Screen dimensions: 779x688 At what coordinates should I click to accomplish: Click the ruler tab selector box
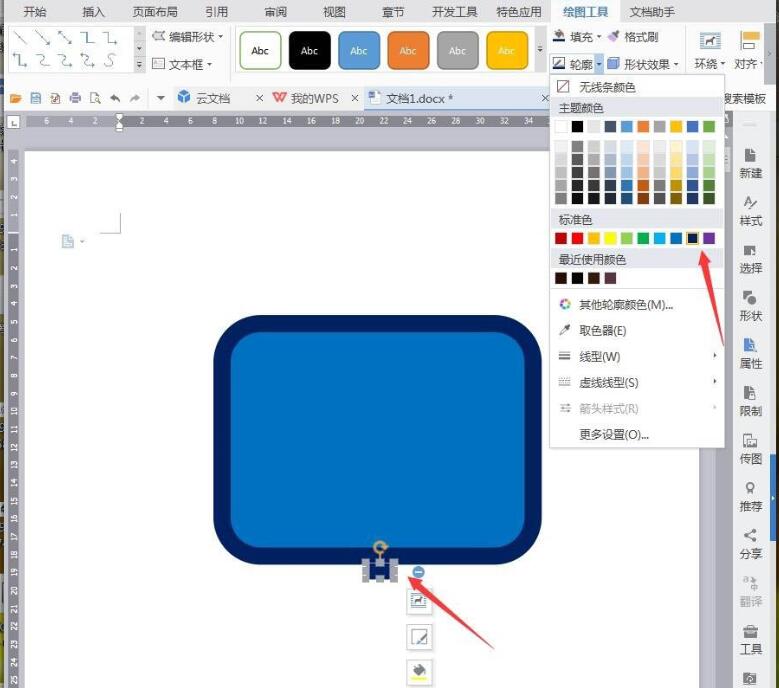point(13,122)
